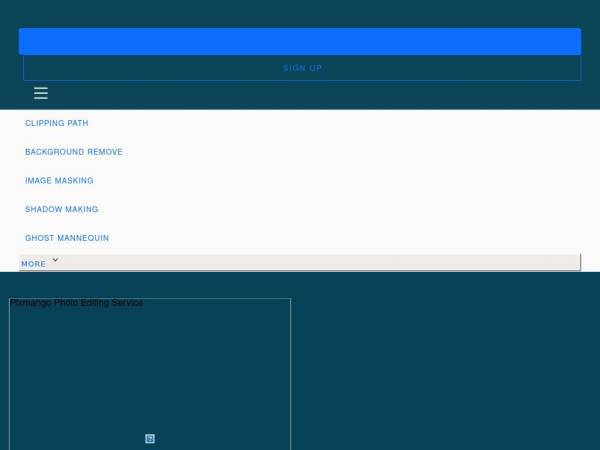This screenshot has height=450, width=600.
Task: Open the Clipping Path menu item
Action: pos(57,123)
